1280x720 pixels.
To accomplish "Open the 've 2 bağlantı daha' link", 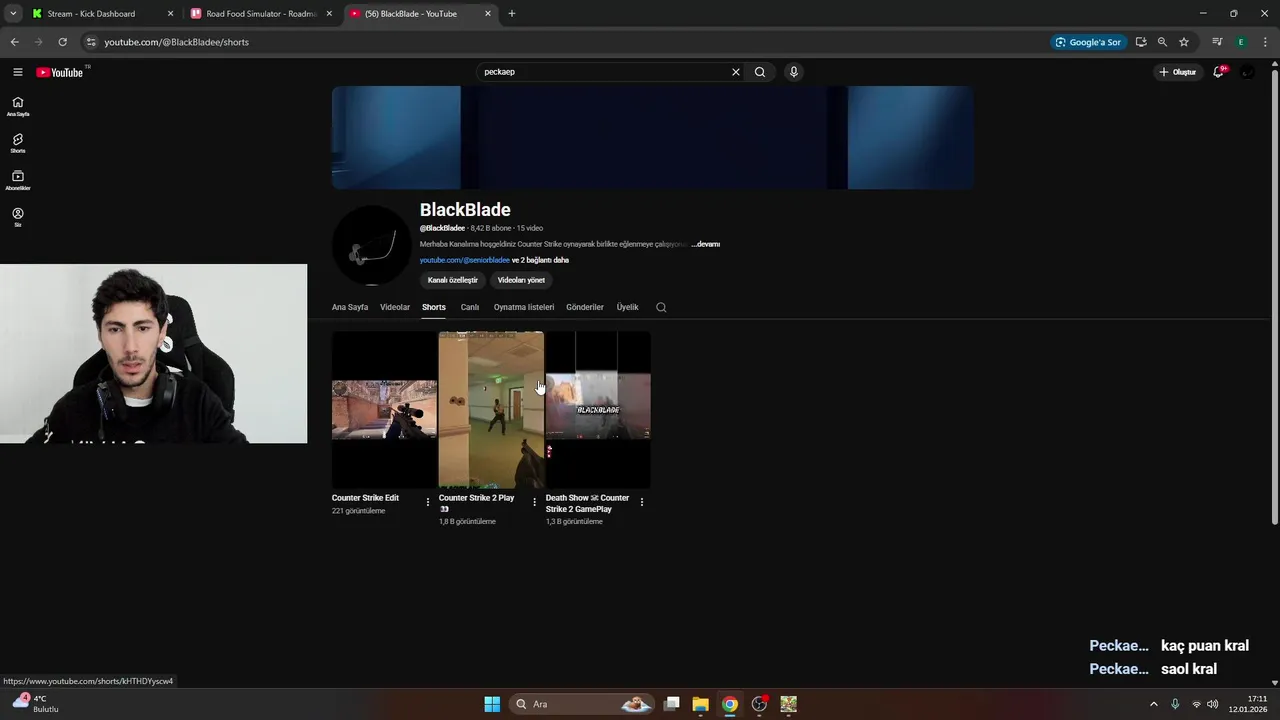I will (540, 260).
